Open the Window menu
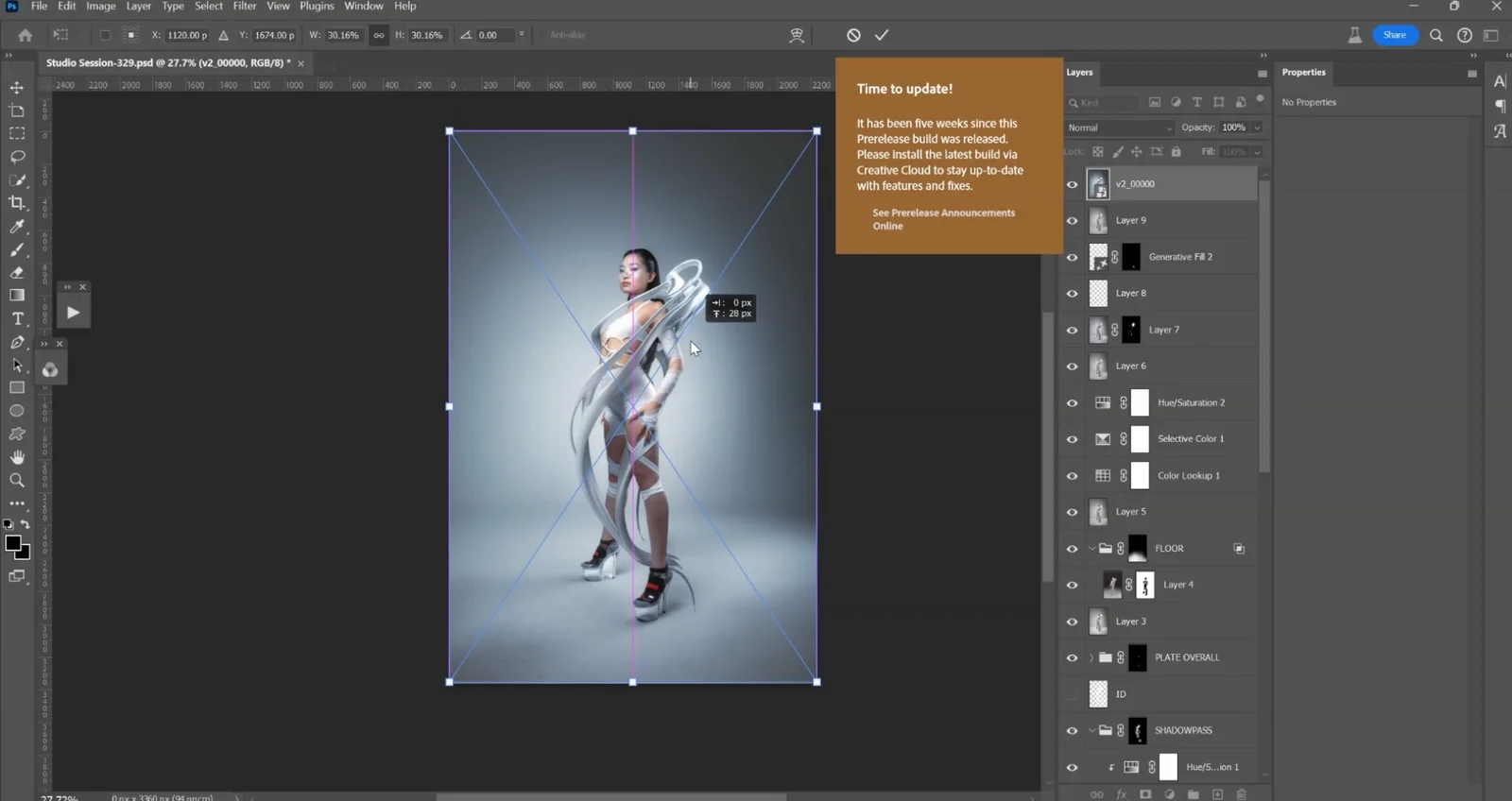 click(364, 6)
